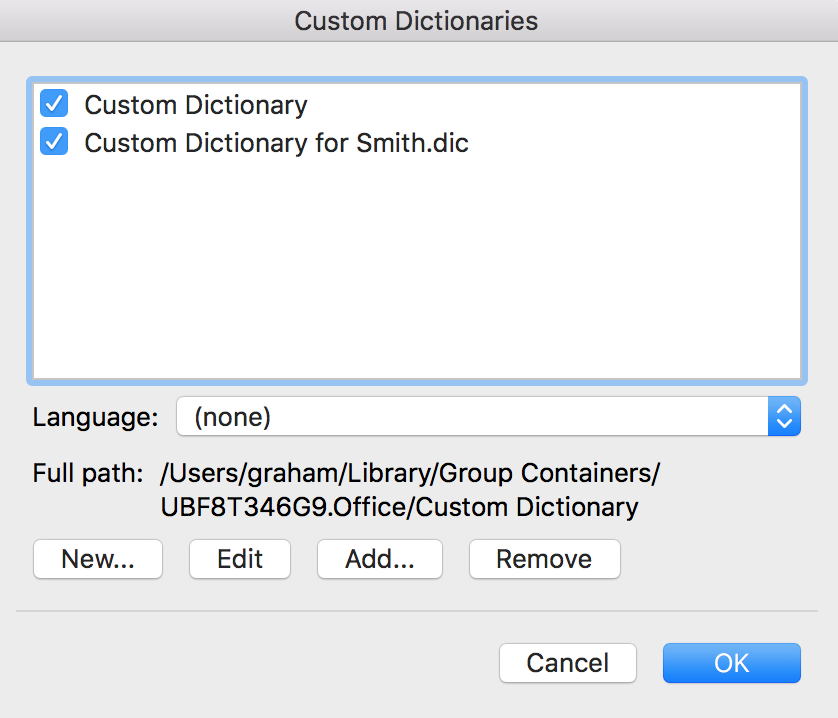838x718 pixels.
Task: Click the Language: label
Action: (96, 417)
